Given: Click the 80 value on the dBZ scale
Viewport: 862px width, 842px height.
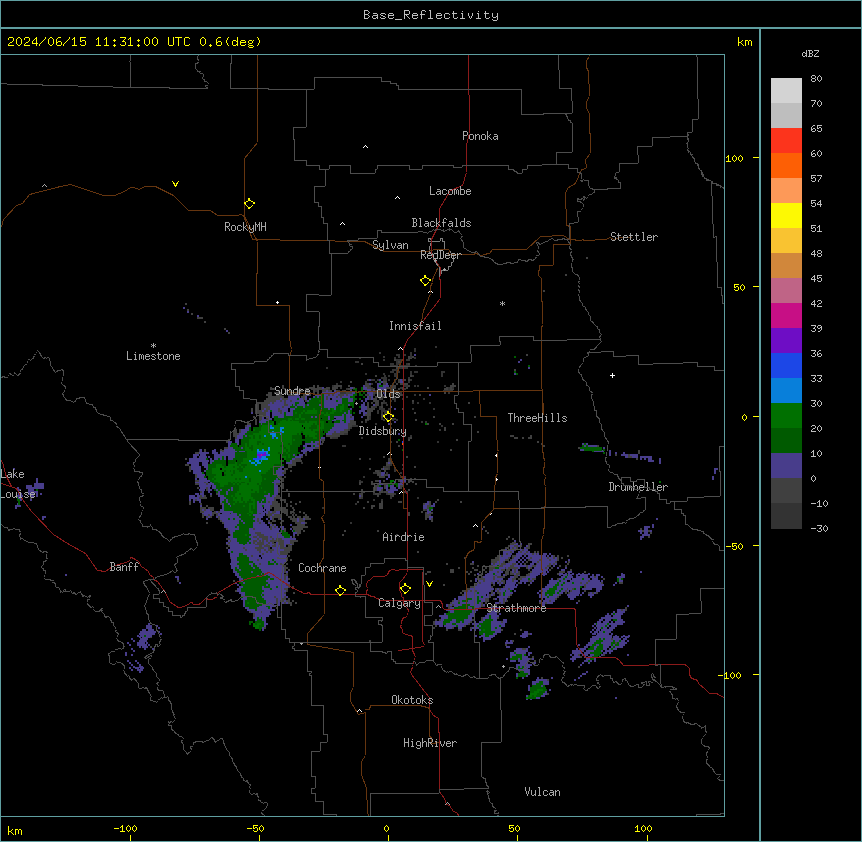Looking at the screenshot, I should point(816,79).
